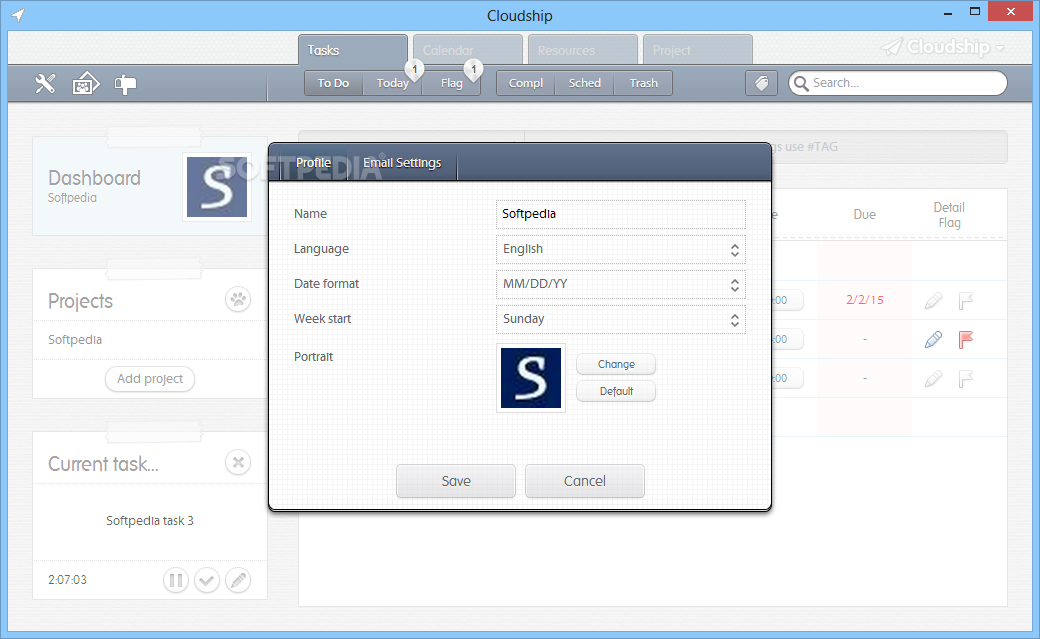Open the Language dropdown

pos(620,249)
